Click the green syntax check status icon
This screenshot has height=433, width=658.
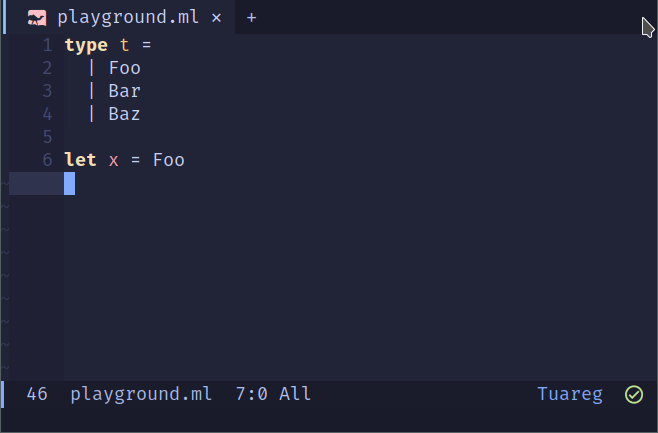click(634, 394)
